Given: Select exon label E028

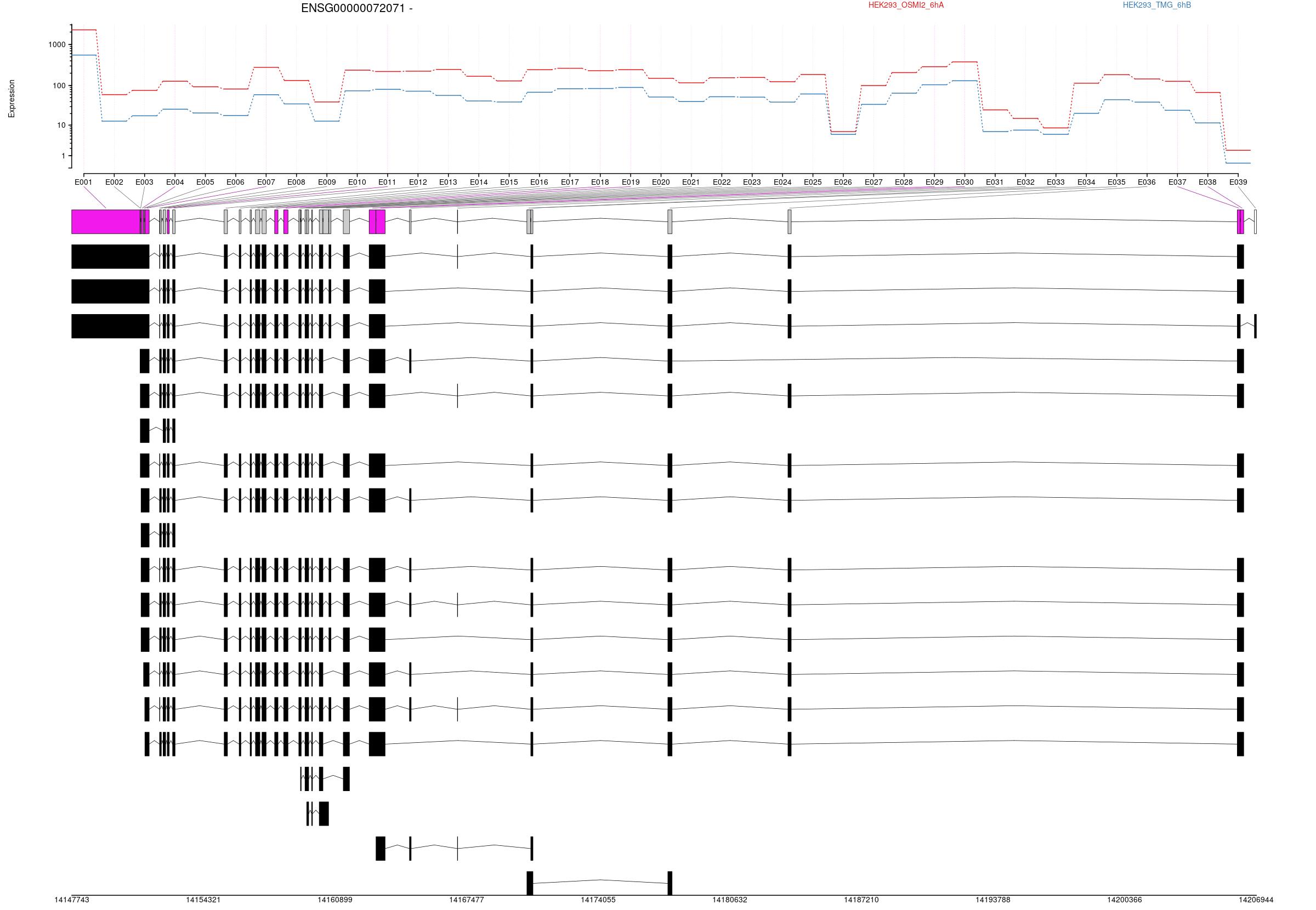Looking at the screenshot, I should 904,183.
